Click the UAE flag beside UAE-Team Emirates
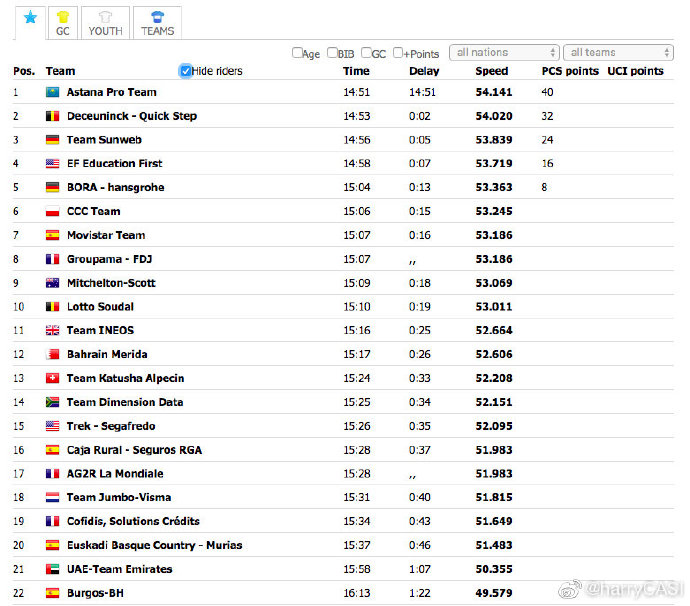This screenshot has width=690, height=606. tap(52, 569)
